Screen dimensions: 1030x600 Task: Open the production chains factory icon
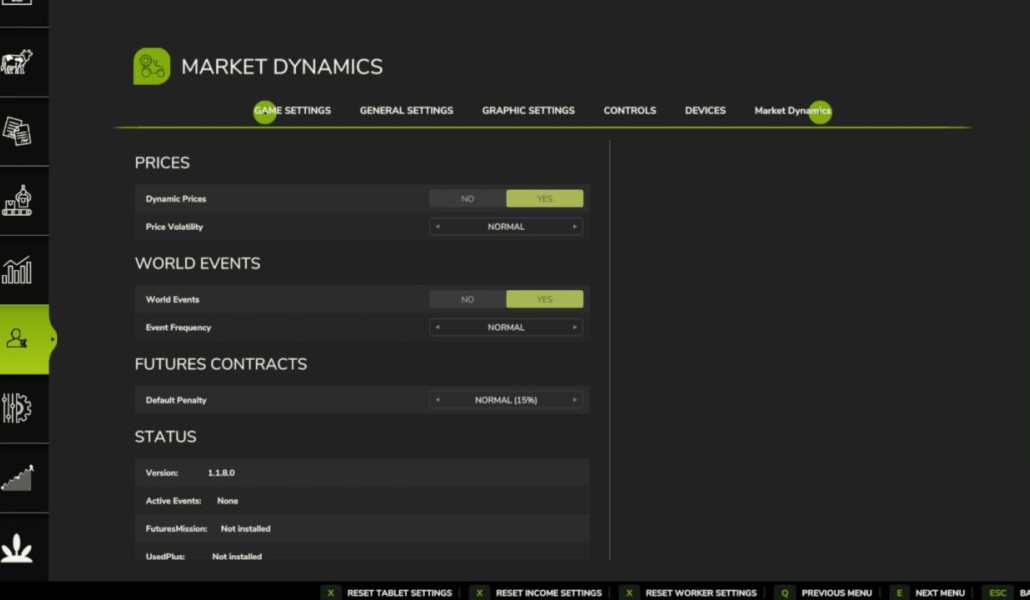(17, 200)
